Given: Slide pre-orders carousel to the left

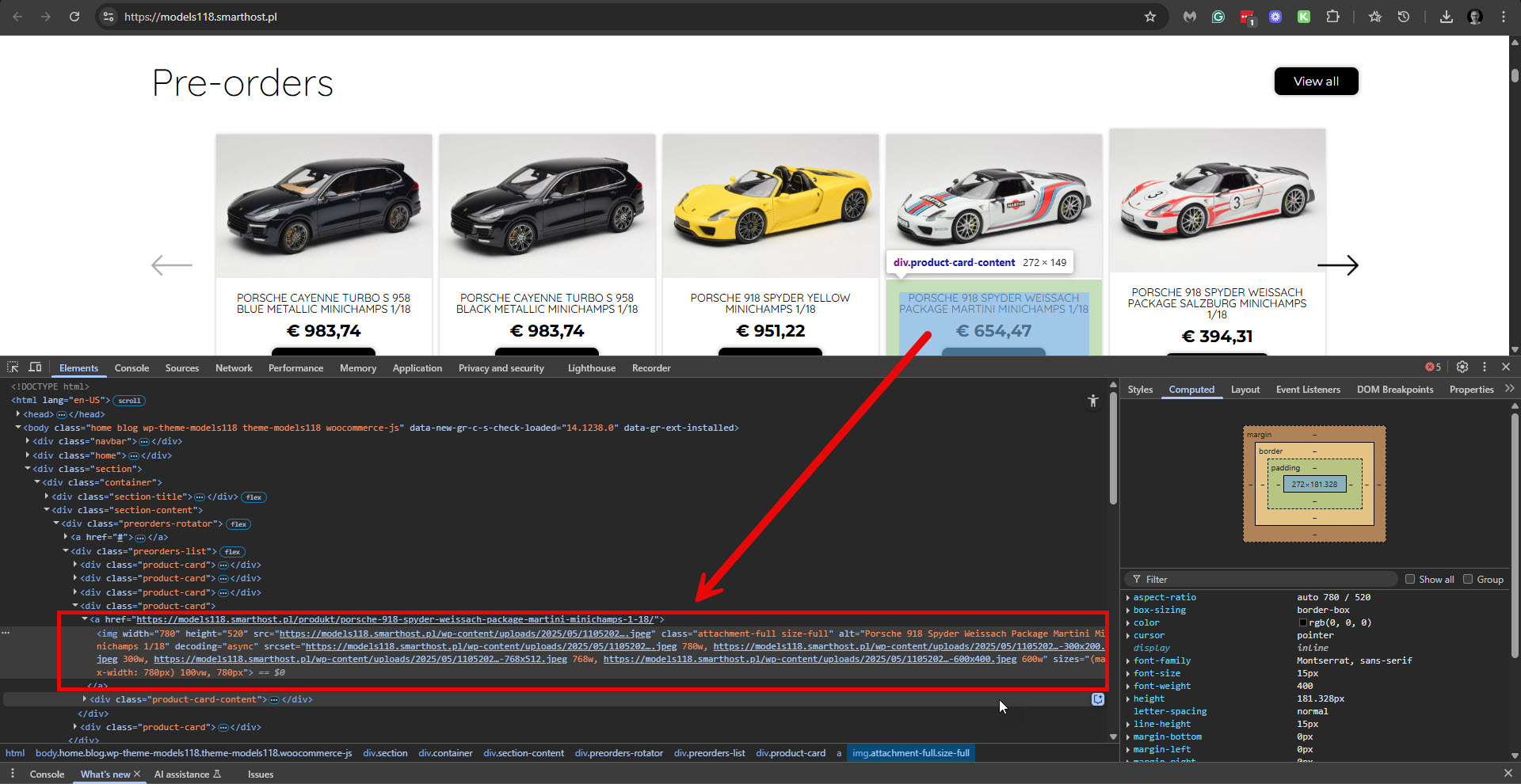Looking at the screenshot, I should pos(172,265).
